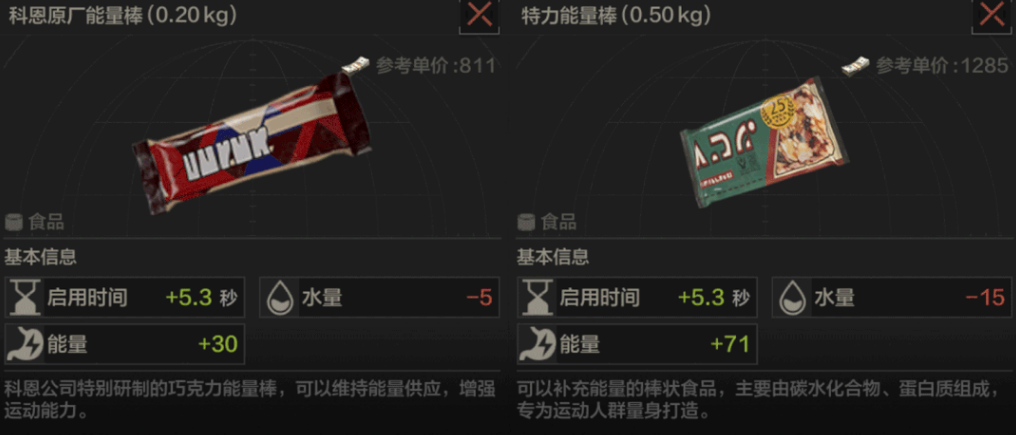Click the cash icon beside 参考单价:811
The height and width of the screenshot is (435, 1016).
point(356,65)
